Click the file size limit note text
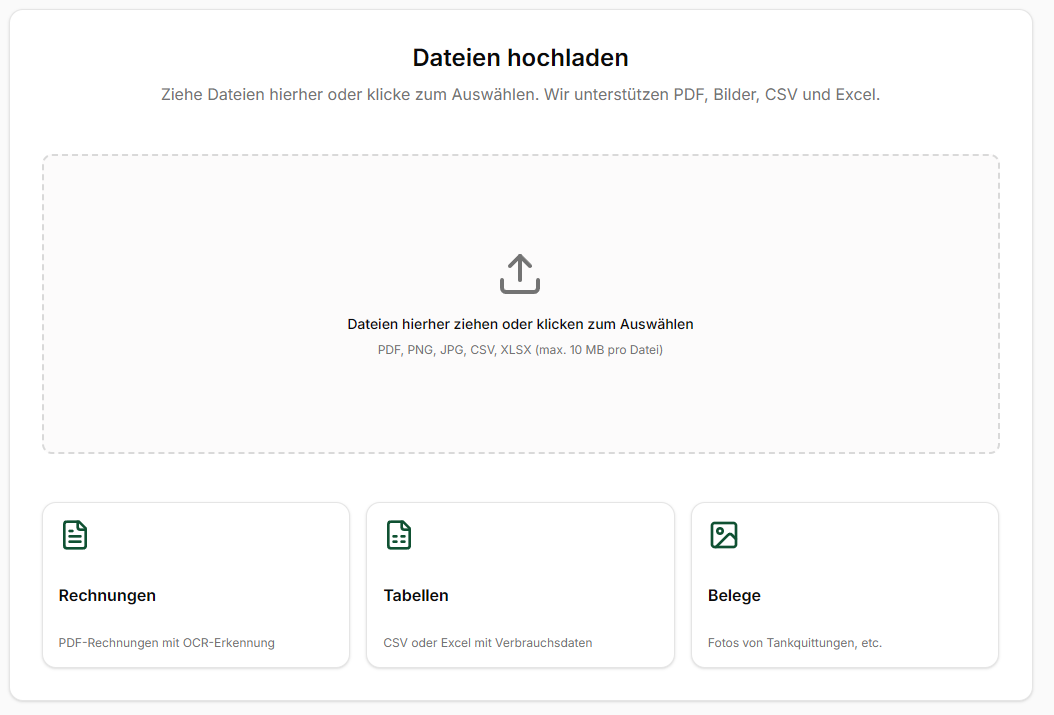The height and width of the screenshot is (715, 1054). pyautogui.click(x=520, y=349)
